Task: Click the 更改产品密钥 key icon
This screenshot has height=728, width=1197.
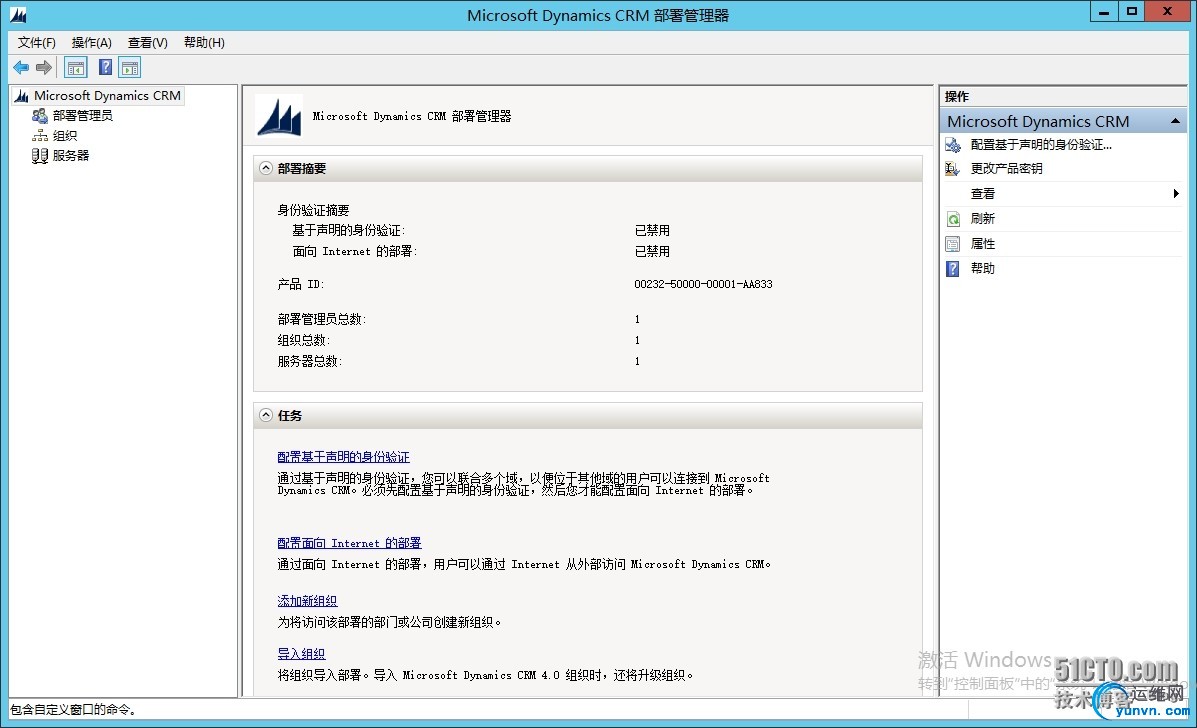Action: 953,169
